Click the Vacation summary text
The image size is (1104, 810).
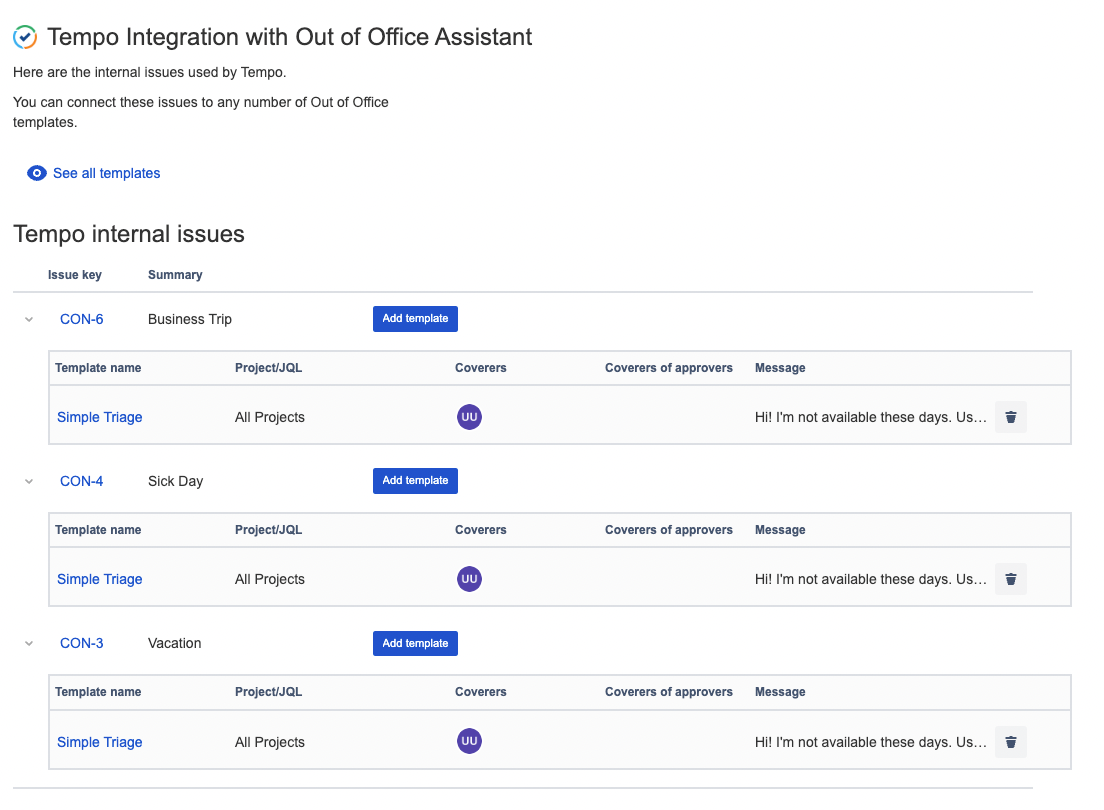(x=175, y=643)
